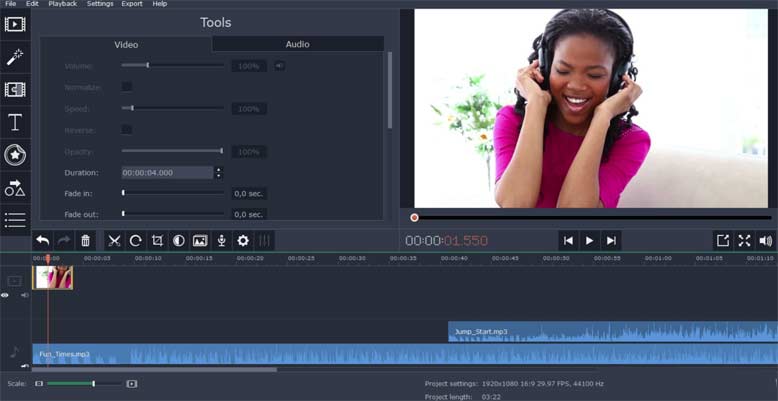Screen dimensions: 778x401
Task: Open the Stickers star panel
Action: [15, 154]
